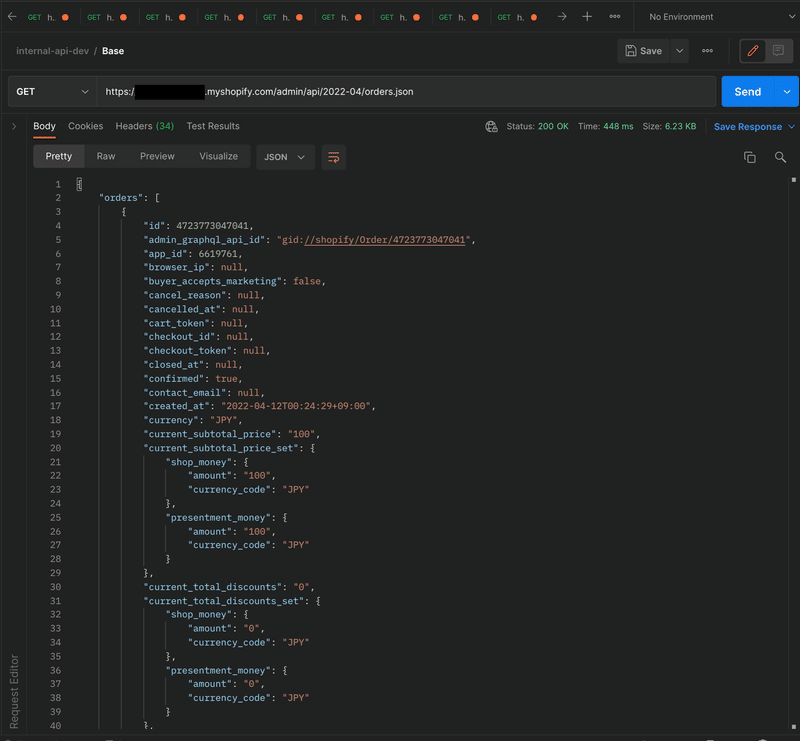Click the "app_id" value 6619761
The height and width of the screenshot is (741, 800).
click(218, 254)
